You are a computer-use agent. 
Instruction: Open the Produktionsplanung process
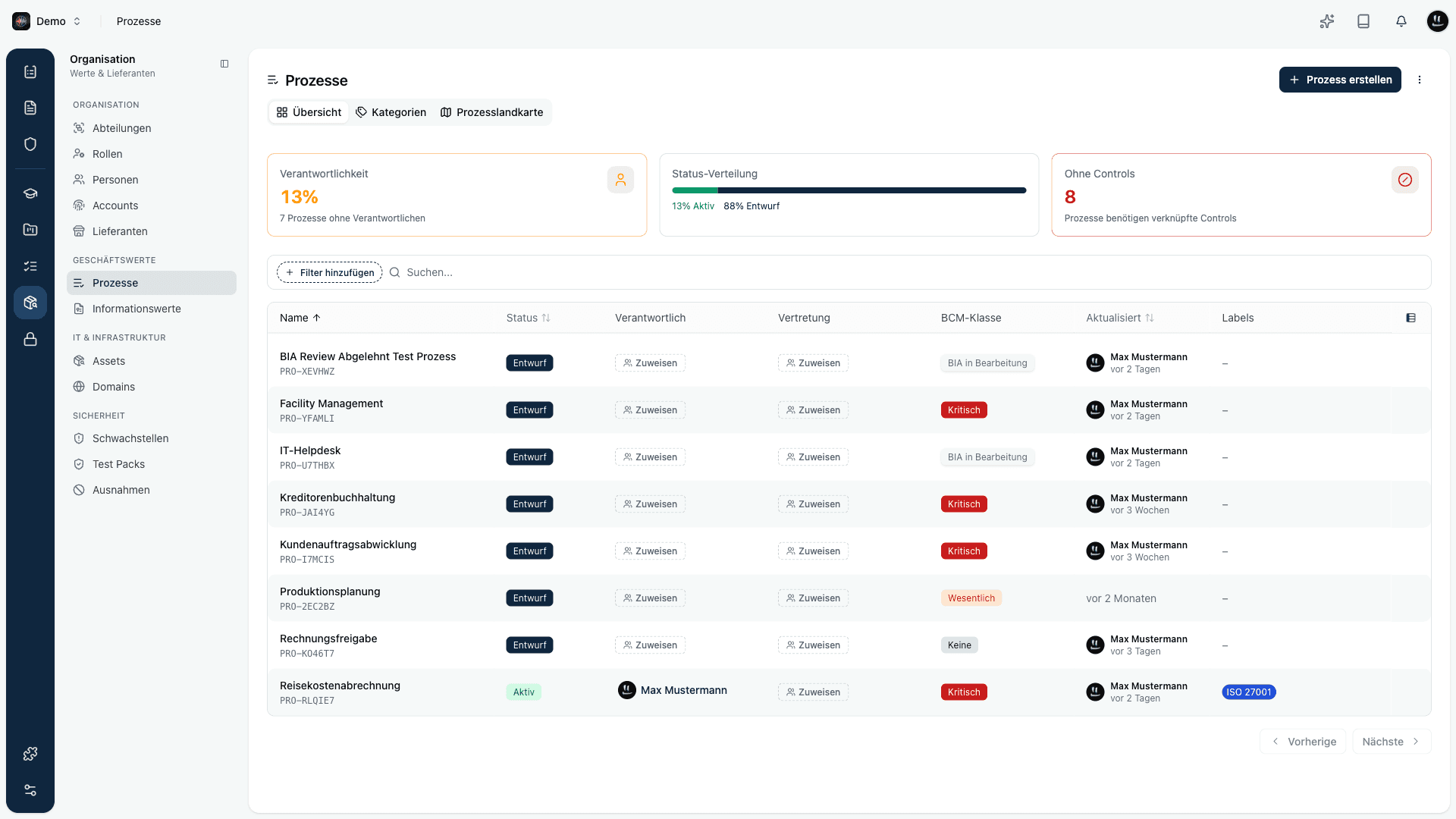pos(330,591)
